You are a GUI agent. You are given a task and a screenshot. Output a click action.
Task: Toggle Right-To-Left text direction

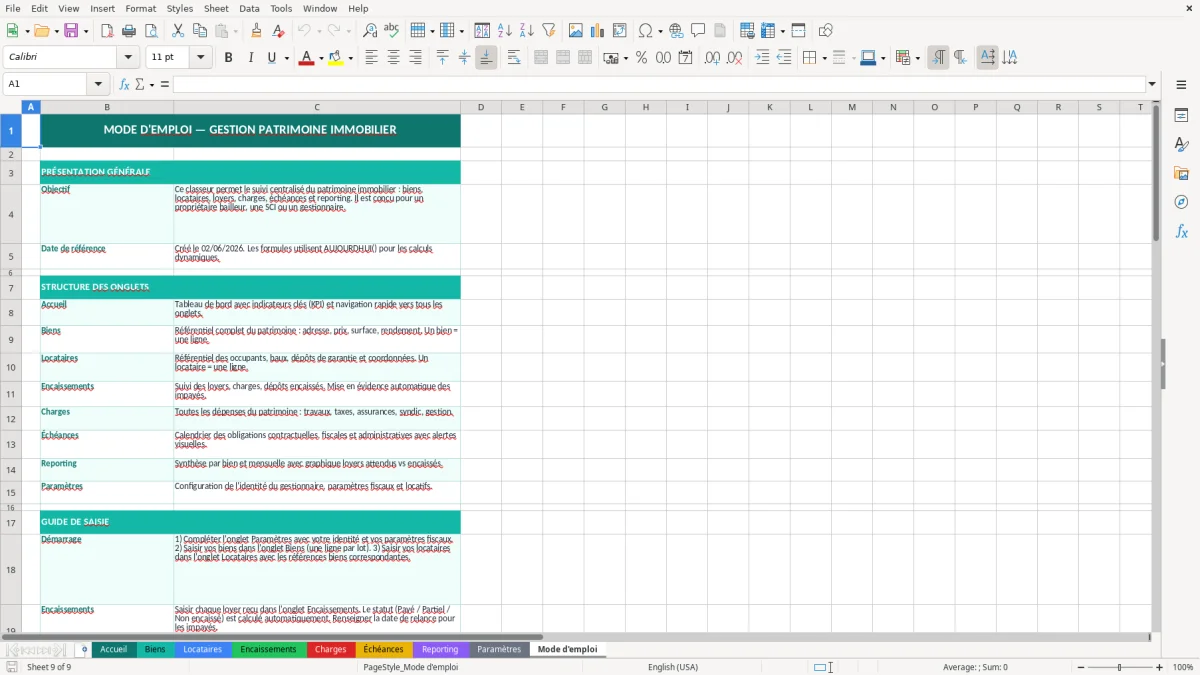click(x=960, y=58)
